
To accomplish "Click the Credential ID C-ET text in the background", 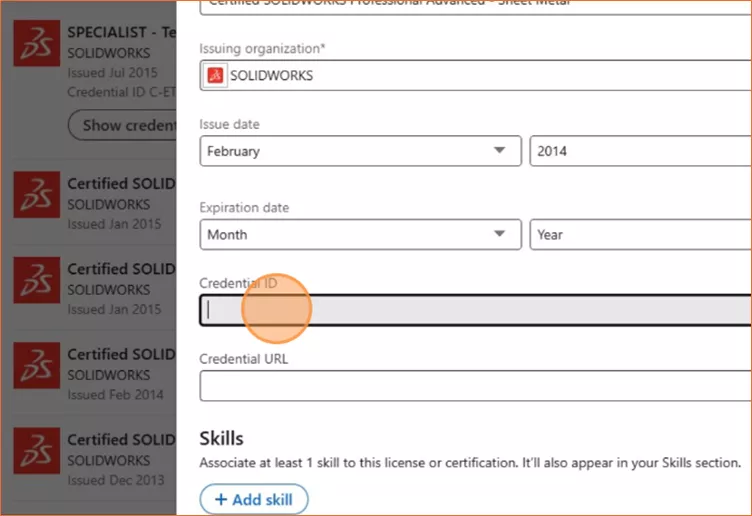I will (122, 92).
